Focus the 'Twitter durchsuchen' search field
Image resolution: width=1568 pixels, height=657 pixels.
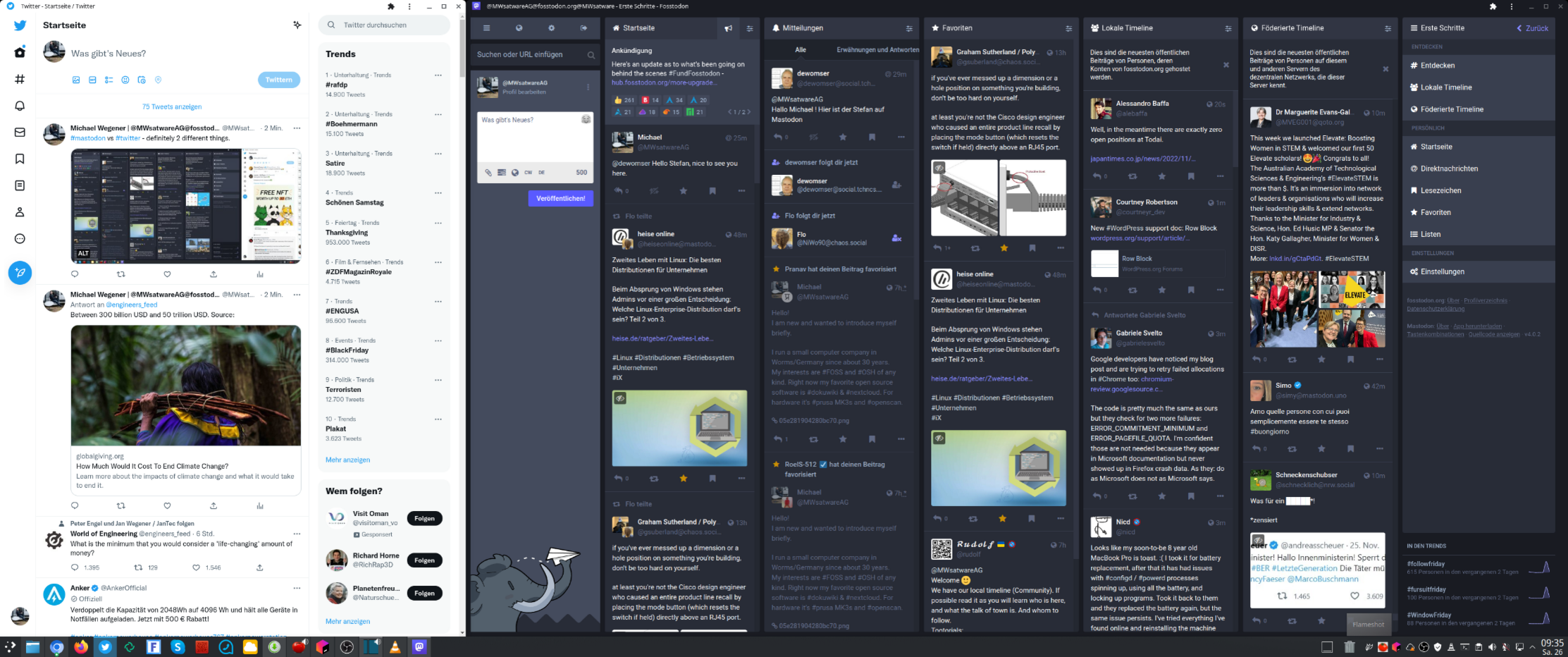[385, 25]
